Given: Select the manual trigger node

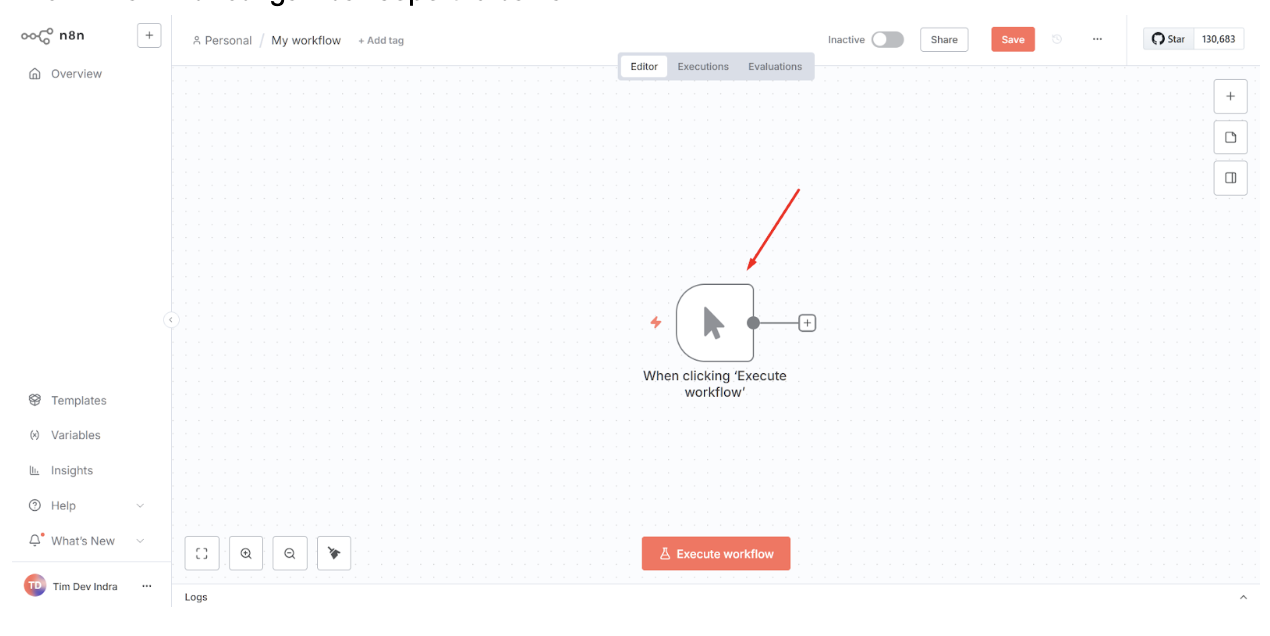Looking at the screenshot, I should (715, 322).
